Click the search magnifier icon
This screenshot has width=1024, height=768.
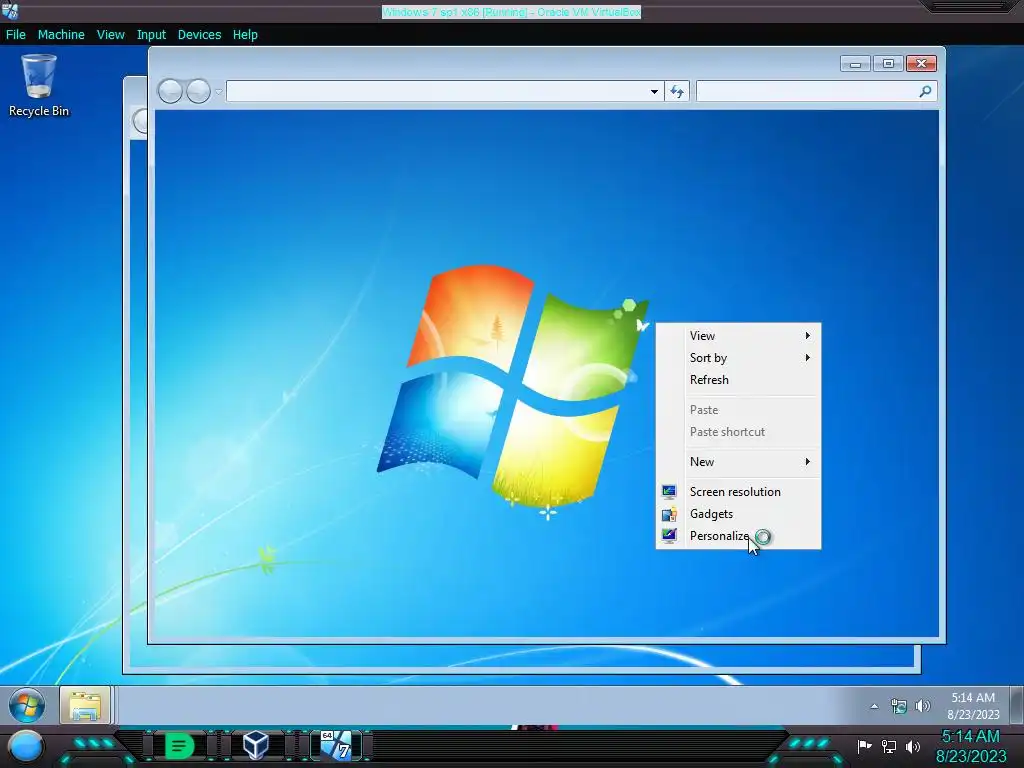pos(925,91)
